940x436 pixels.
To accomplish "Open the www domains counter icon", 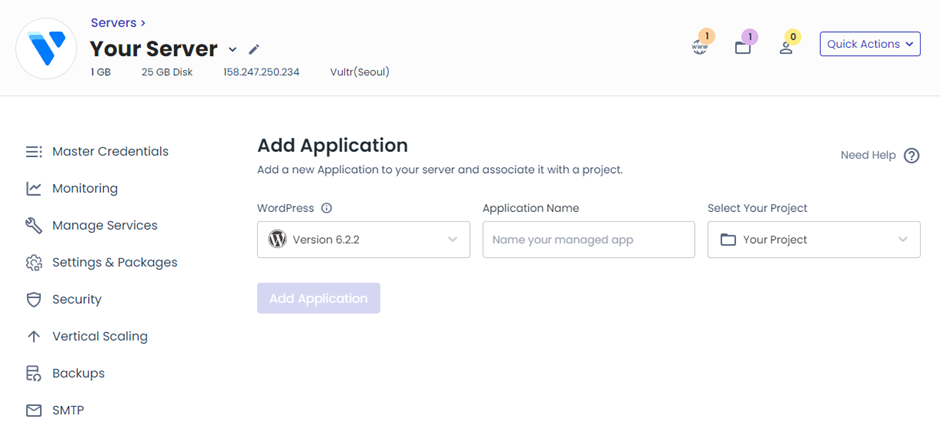I will coord(700,46).
